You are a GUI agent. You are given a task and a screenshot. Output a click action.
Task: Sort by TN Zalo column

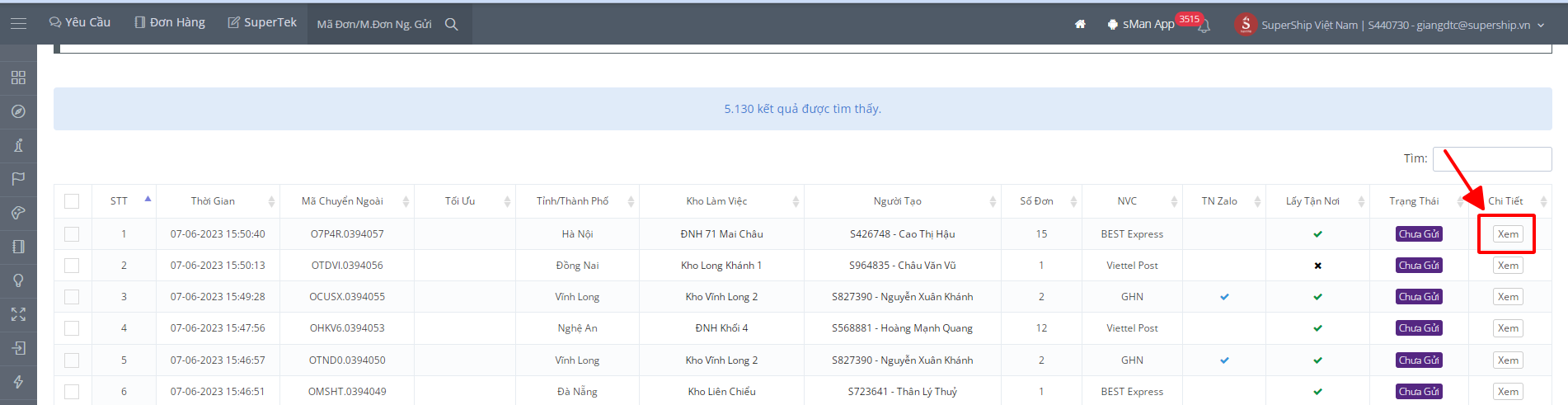1224,201
